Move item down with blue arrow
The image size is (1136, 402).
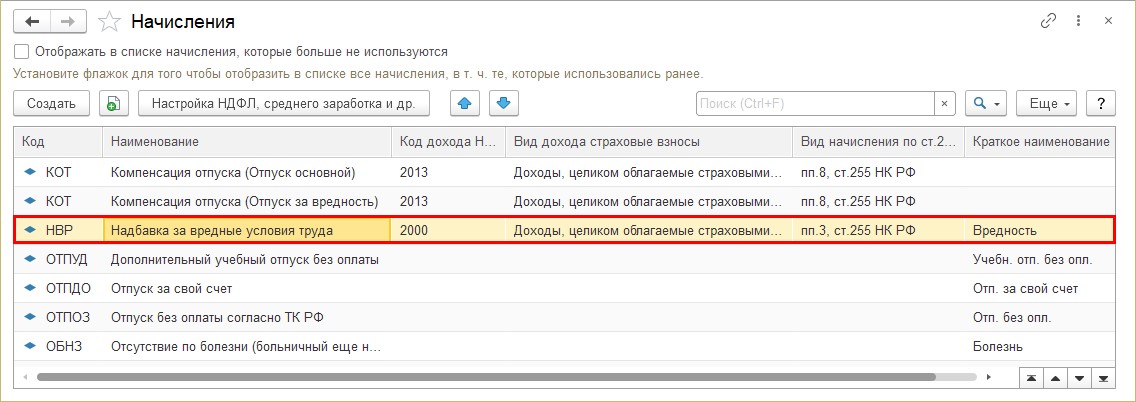click(x=504, y=104)
